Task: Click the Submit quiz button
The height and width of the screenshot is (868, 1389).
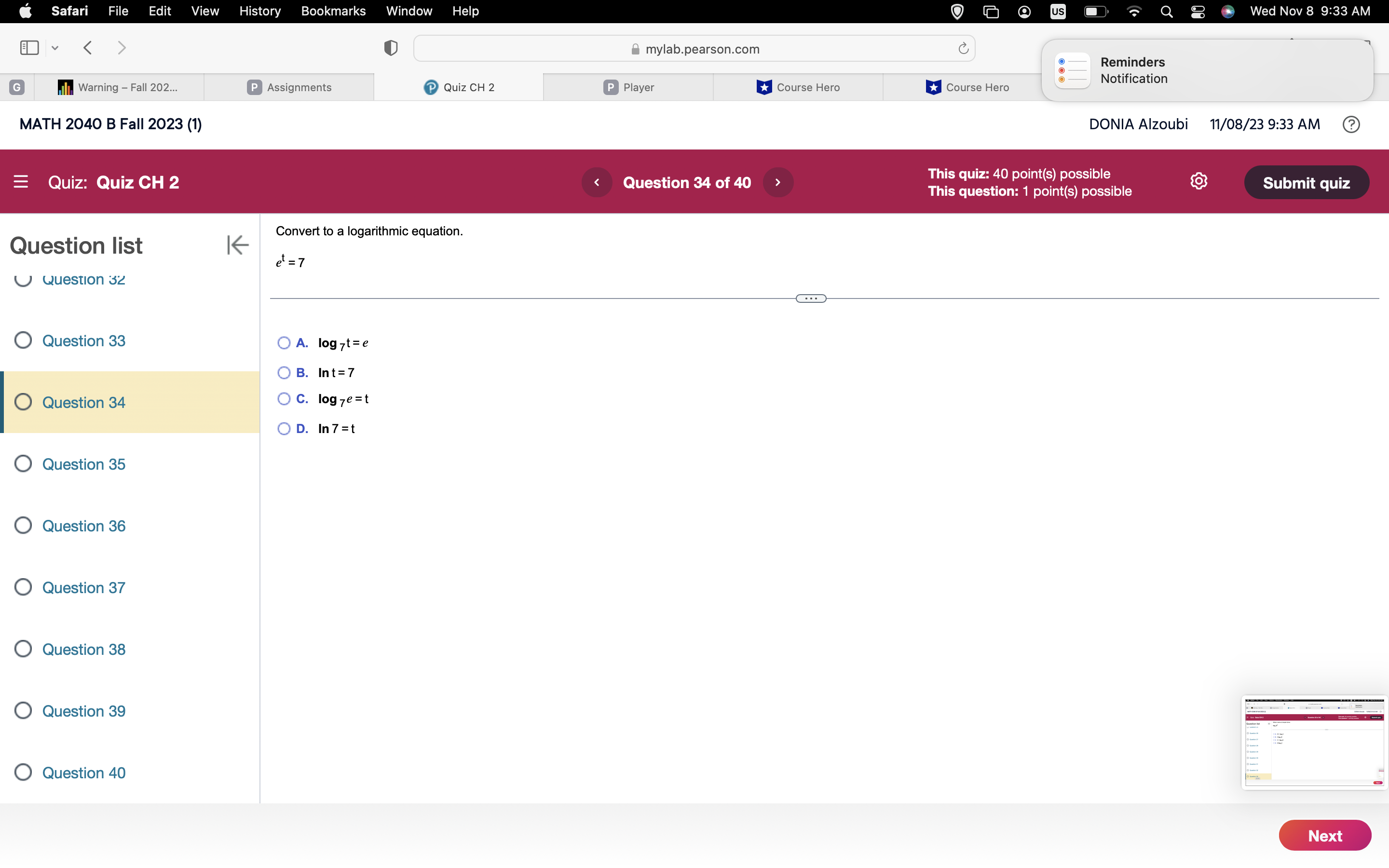Action: coord(1307,182)
